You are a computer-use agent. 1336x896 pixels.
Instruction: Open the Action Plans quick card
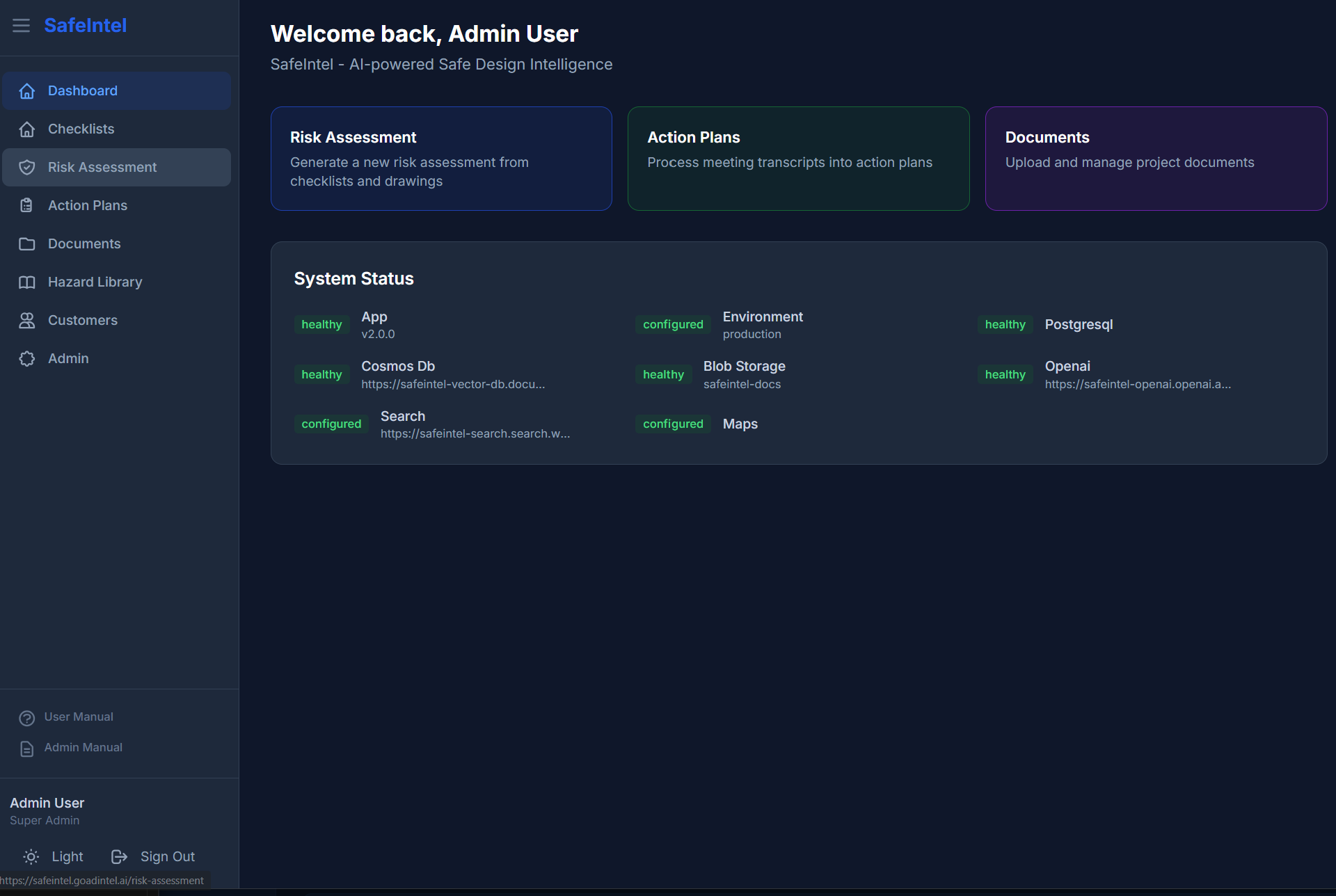(798, 159)
